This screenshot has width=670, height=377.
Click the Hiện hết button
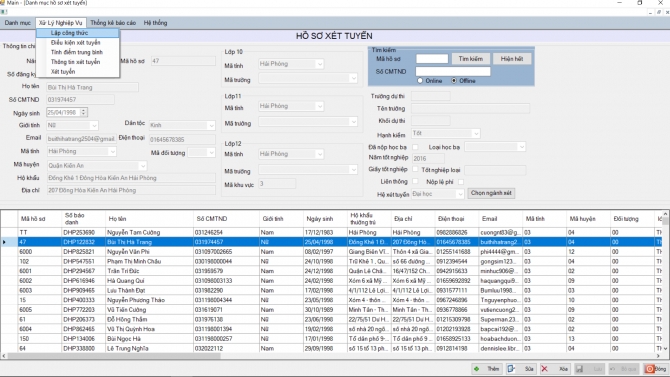pos(512,59)
